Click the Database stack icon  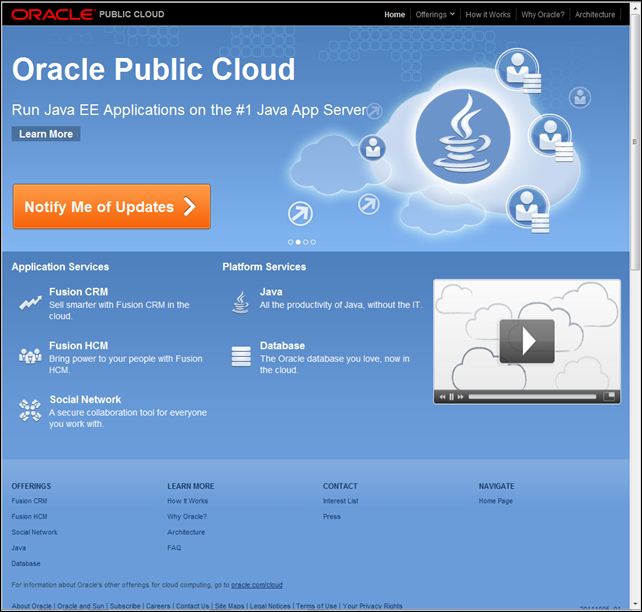pos(241,356)
